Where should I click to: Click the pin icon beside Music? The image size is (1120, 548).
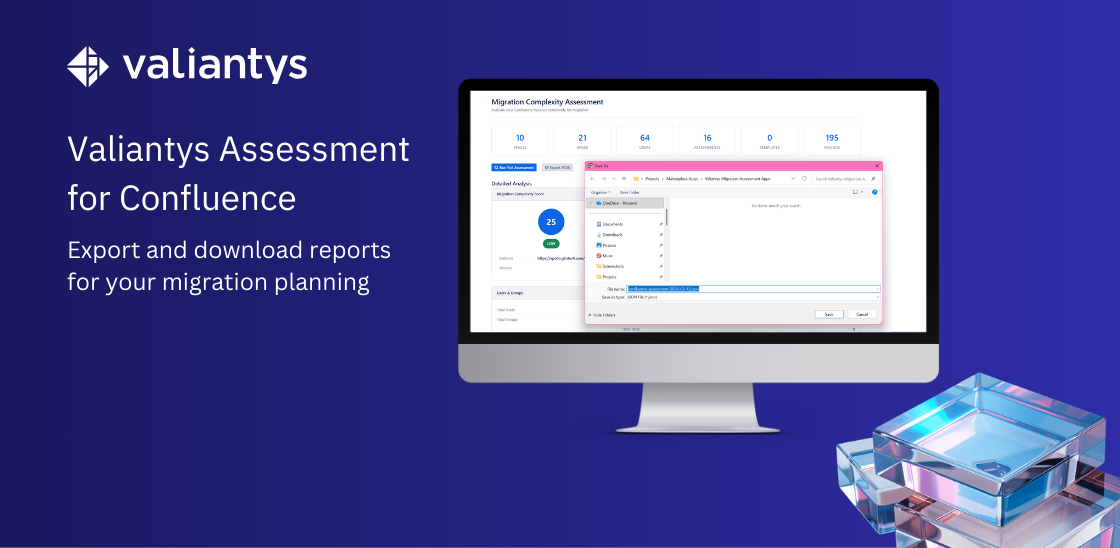tap(661, 256)
